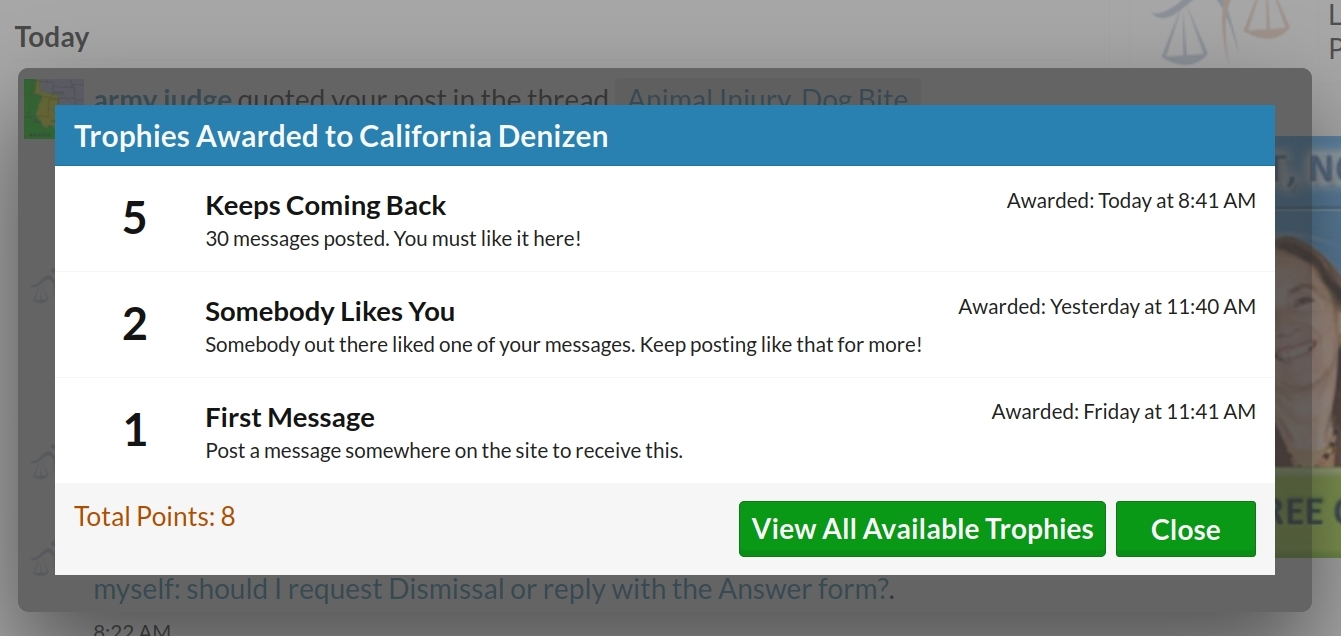This screenshot has width=1341, height=636.
Task: Click the Awarded: Yesterday at 11:40 AM timestamp
Action: [1107, 307]
